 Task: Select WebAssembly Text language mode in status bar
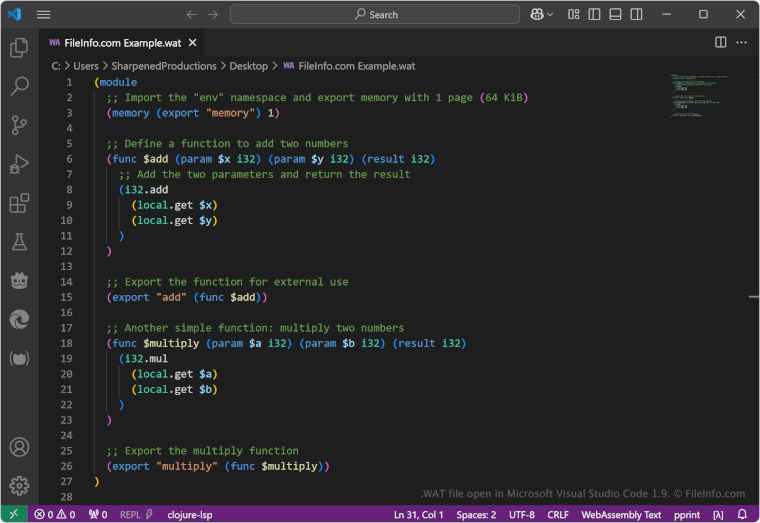click(x=621, y=515)
